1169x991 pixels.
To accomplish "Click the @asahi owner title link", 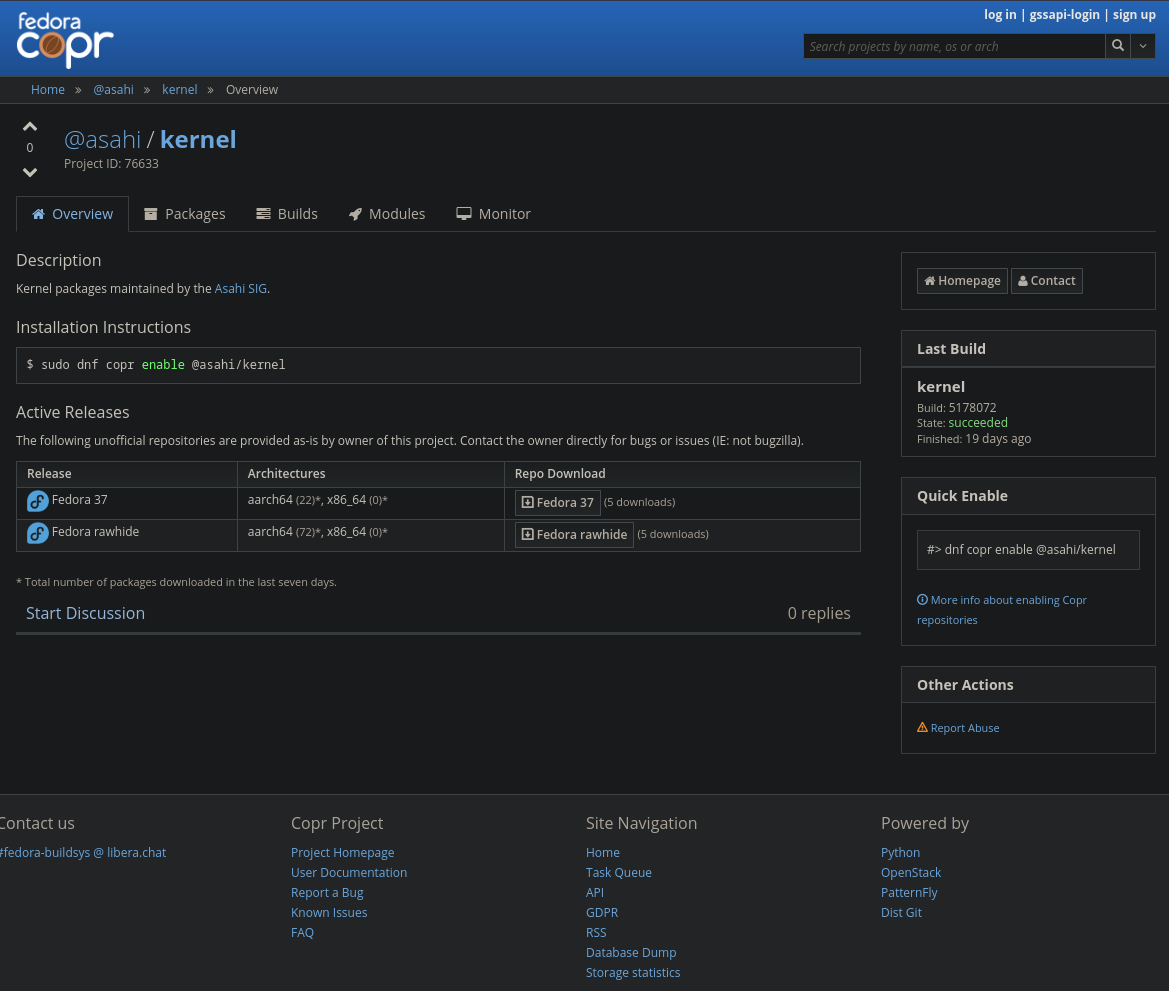I will [102, 139].
